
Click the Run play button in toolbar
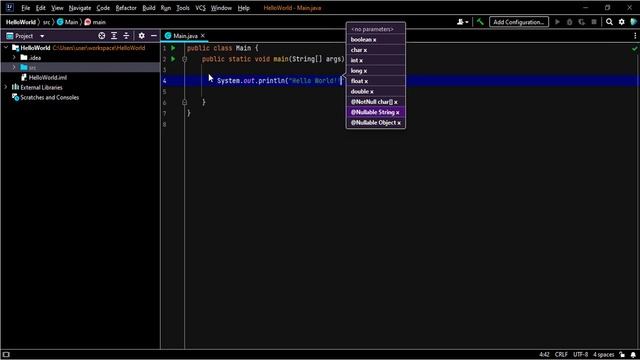tap(557, 22)
